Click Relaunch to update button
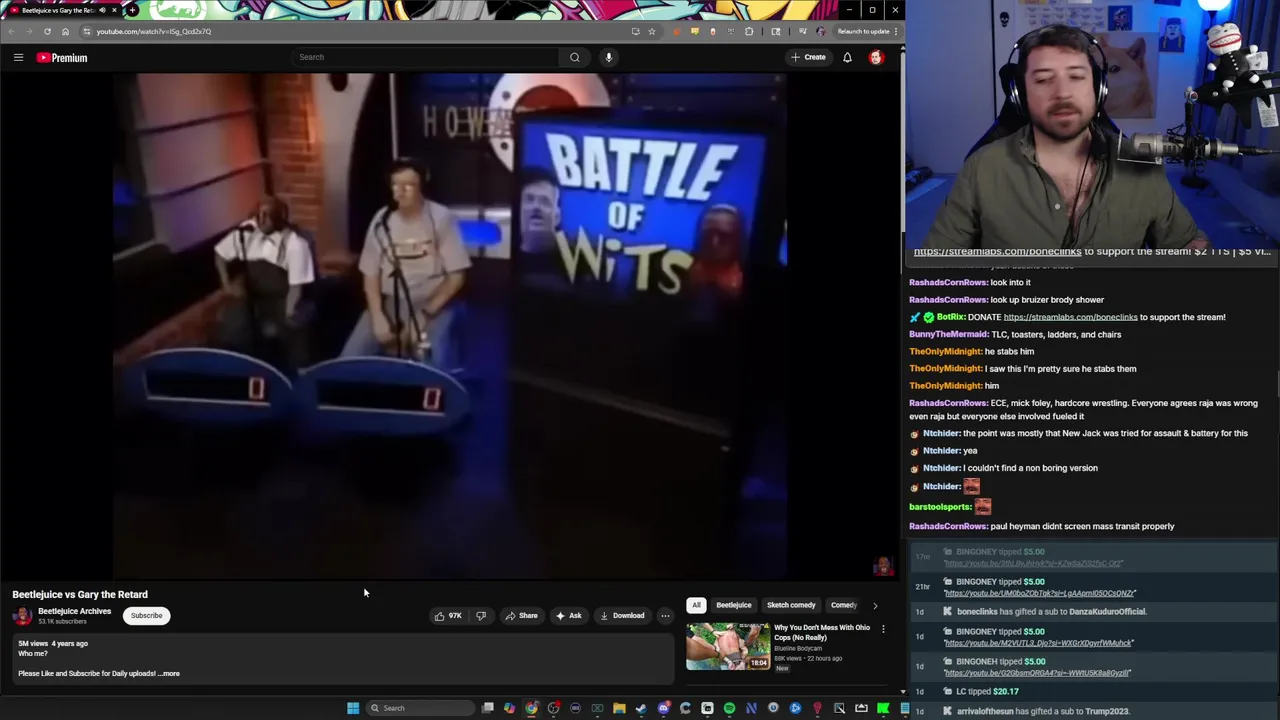 point(868,31)
